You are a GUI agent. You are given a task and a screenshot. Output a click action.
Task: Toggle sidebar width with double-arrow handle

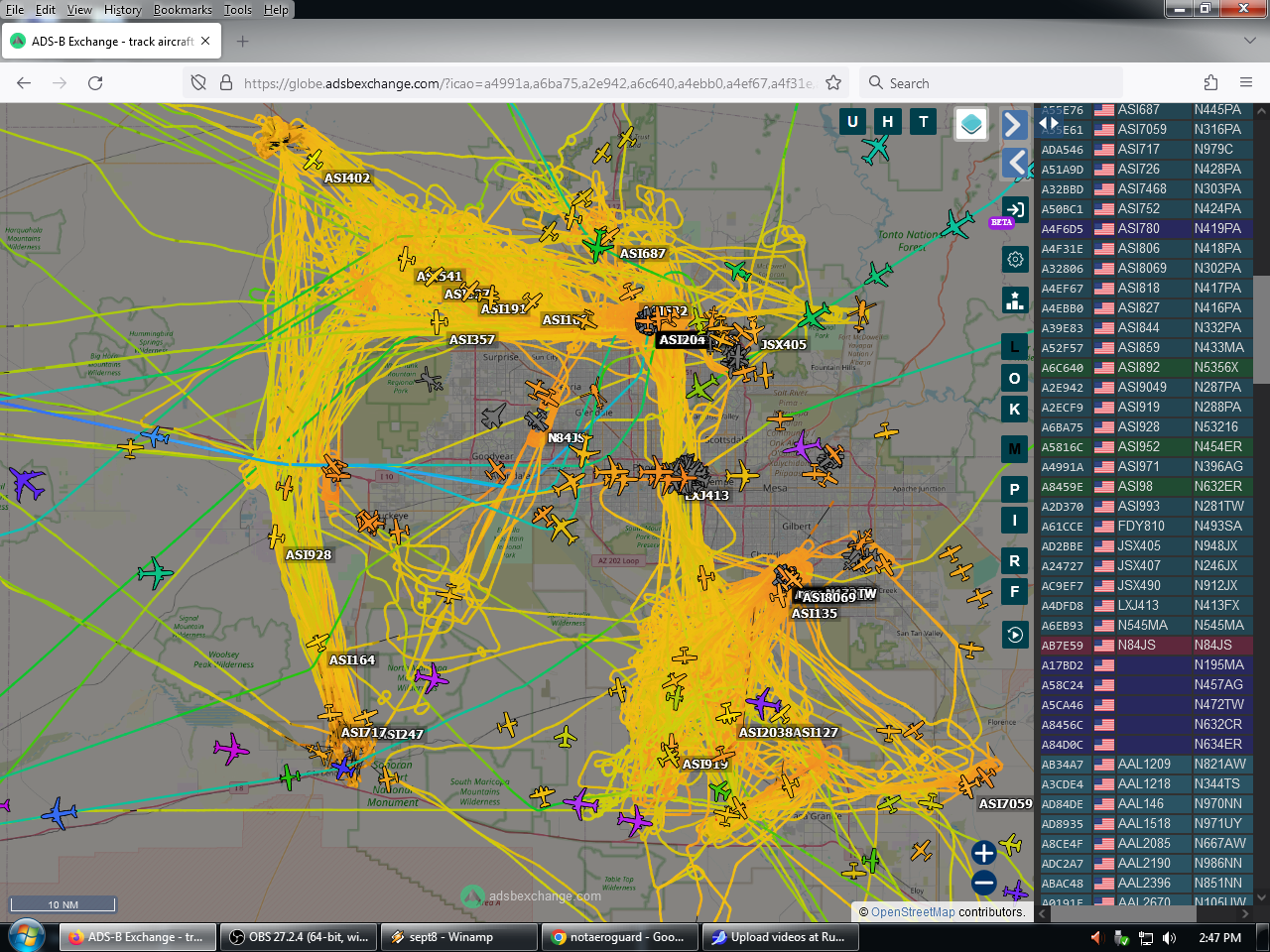pyautogui.click(x=1048, y=123)
